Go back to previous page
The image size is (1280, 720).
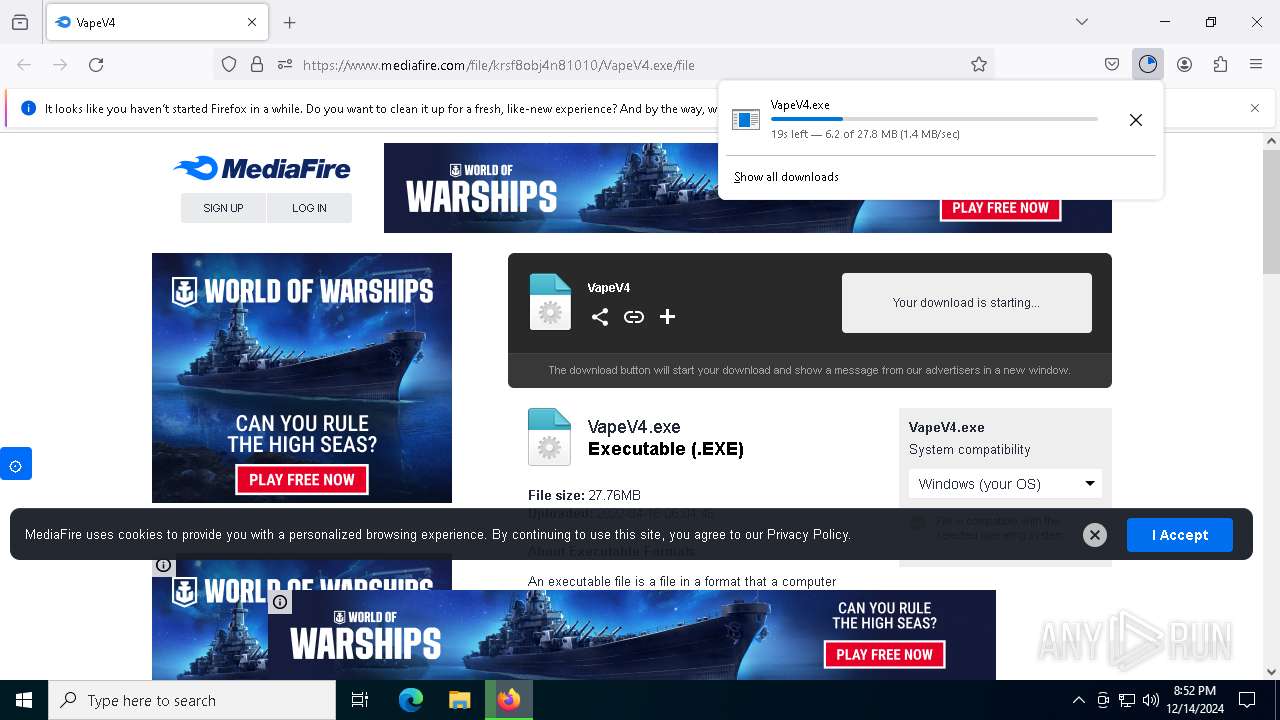click(x=24, y=65)
